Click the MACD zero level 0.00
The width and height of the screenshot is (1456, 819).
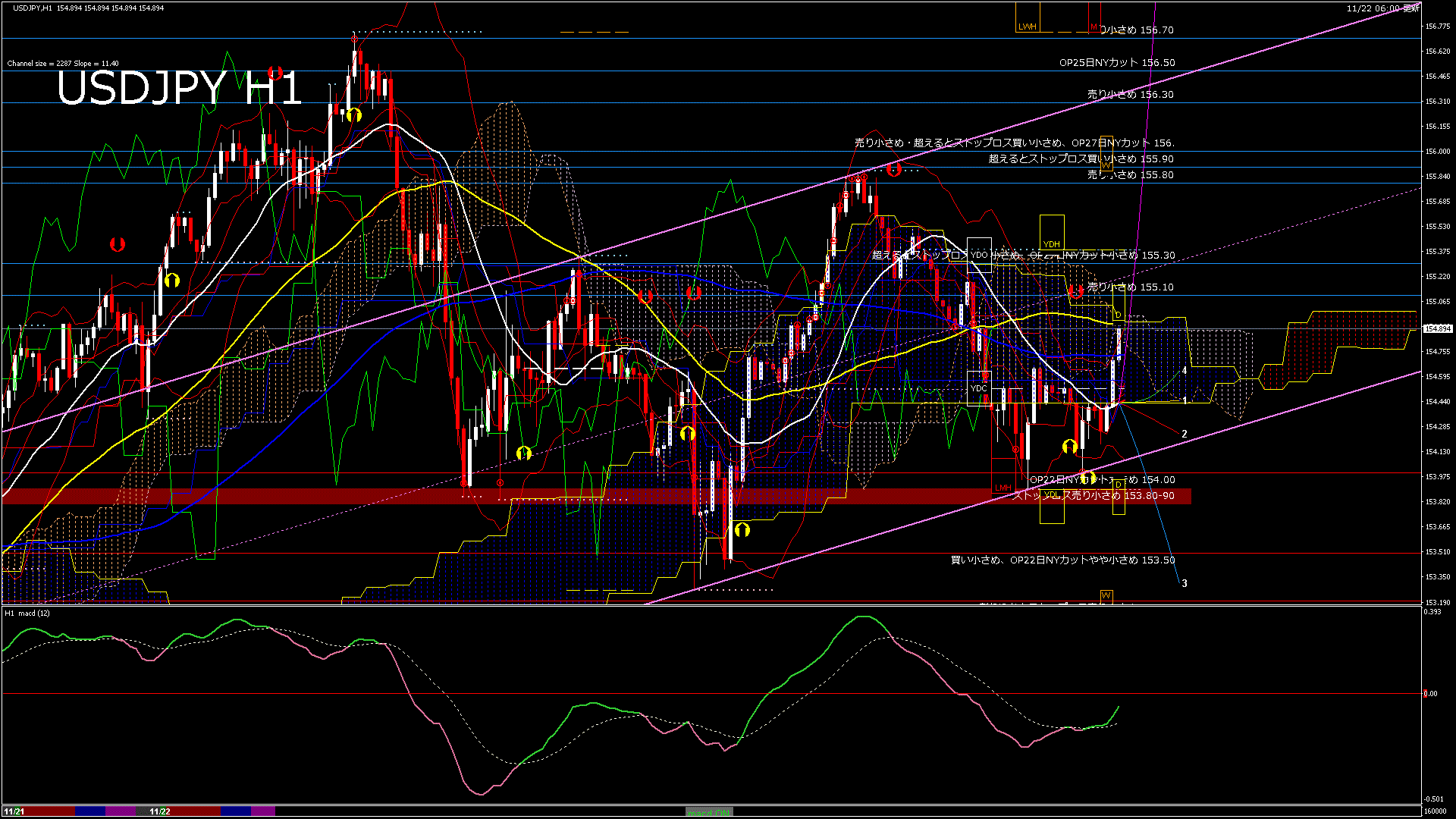[1431, 694]
